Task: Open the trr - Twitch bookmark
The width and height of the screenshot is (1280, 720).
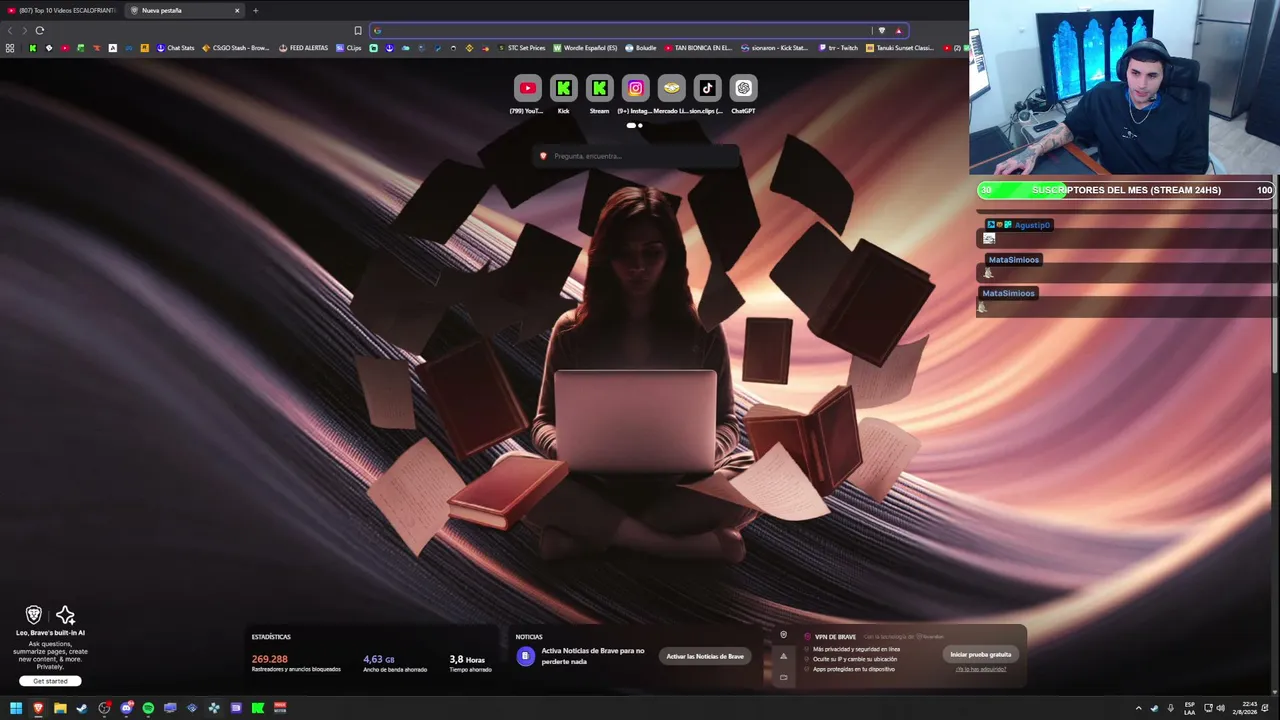Action: [x=838, y=48]
